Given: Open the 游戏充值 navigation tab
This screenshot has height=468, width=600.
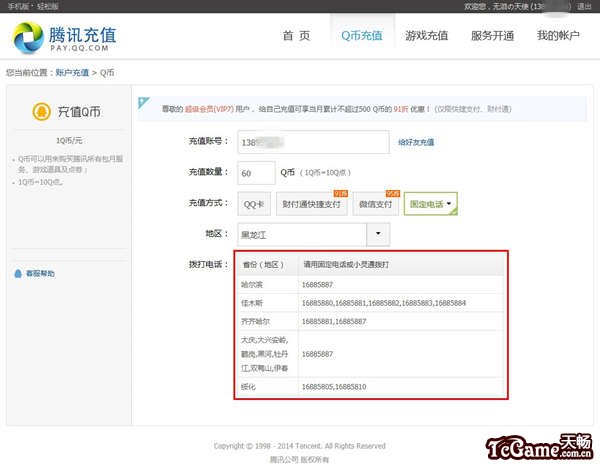Looking at the screenshot, I should [x=426, y=36].
